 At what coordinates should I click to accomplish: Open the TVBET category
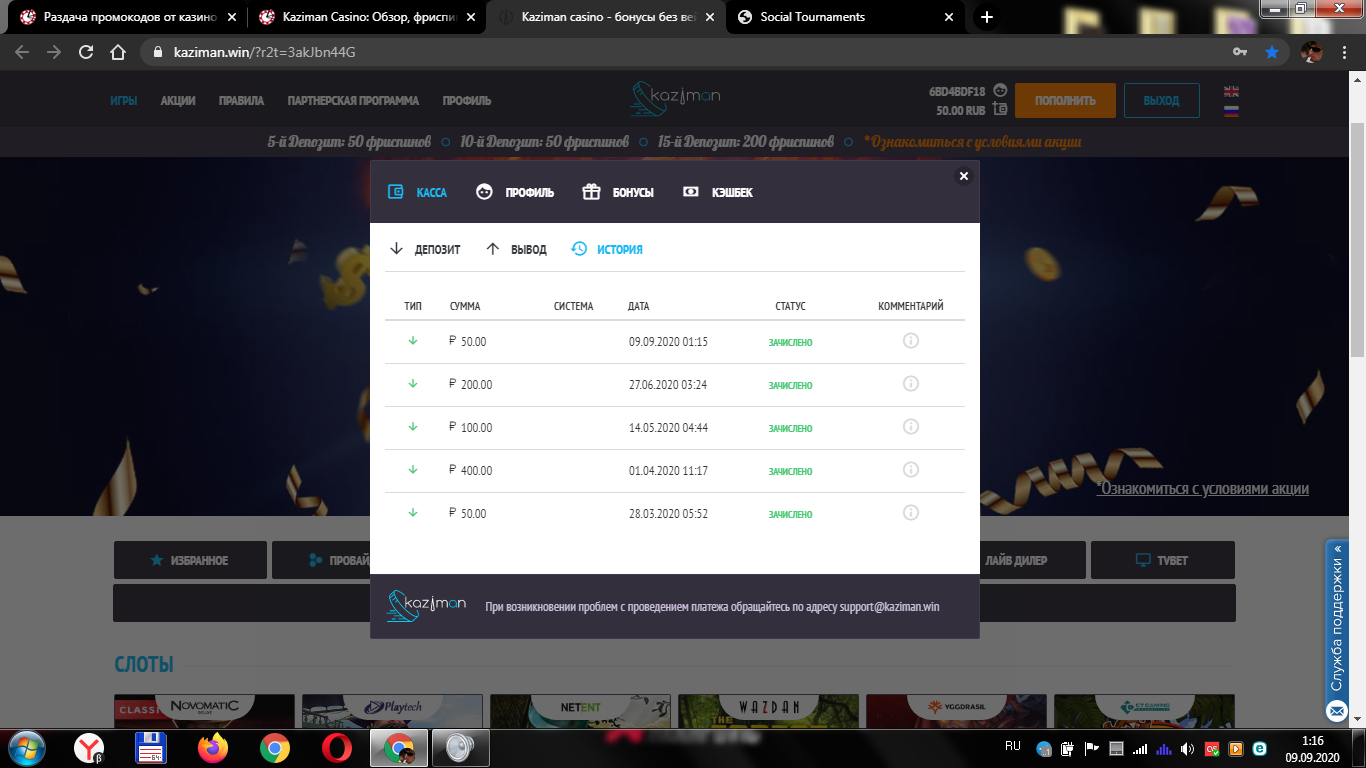(1163, 560)
